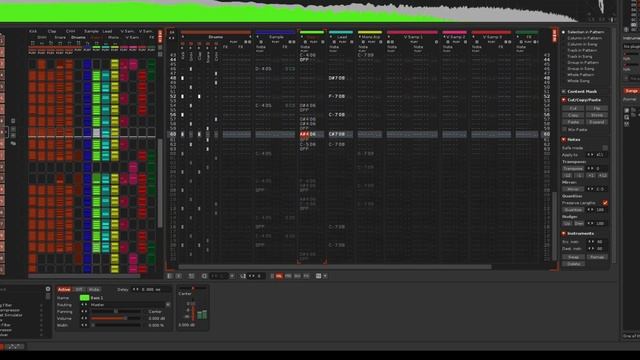Collapse the Instruments section
Viewport: 640px width, 360px height.
pos(564,233)
